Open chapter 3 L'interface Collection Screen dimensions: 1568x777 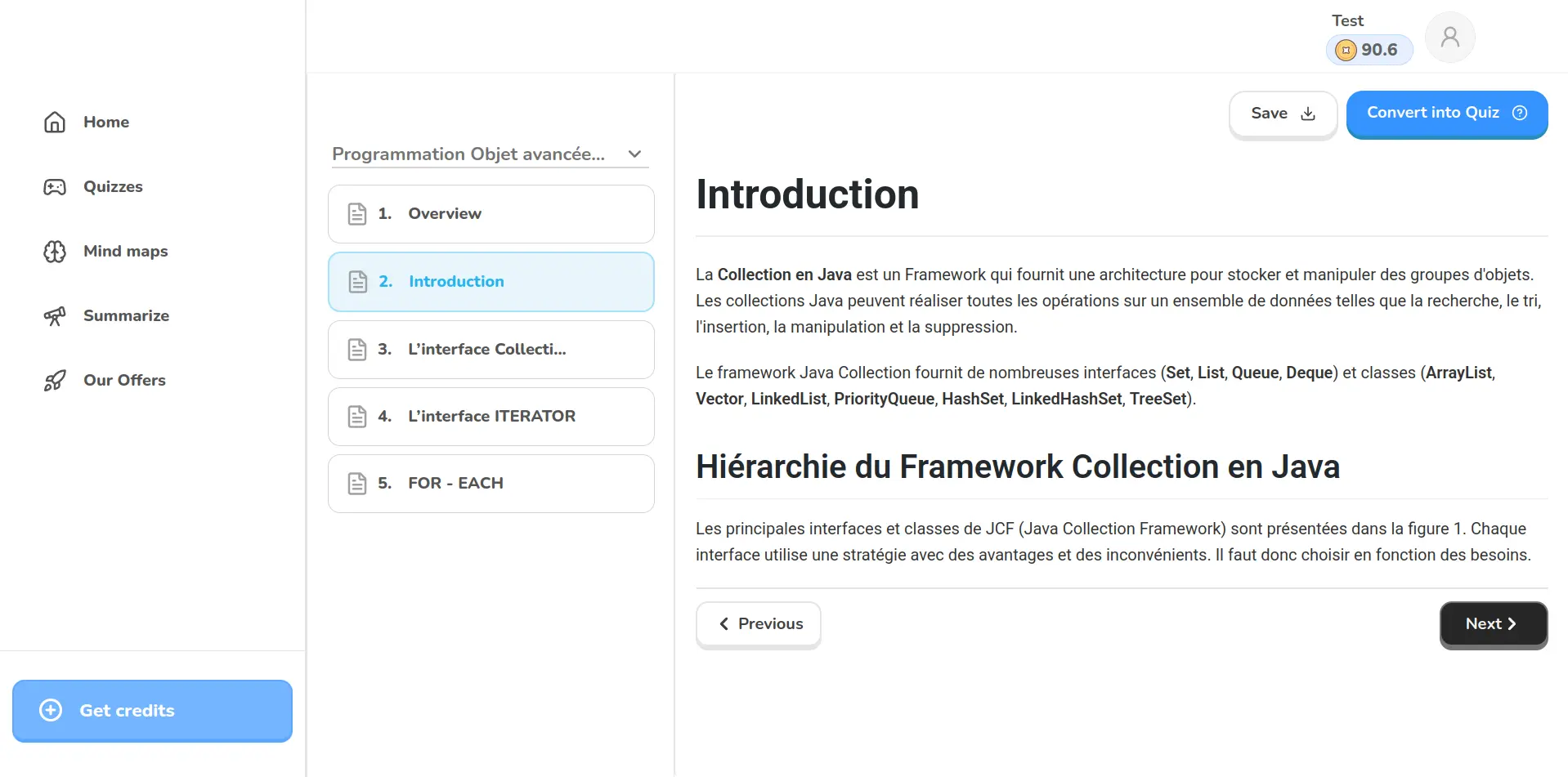[491, 350]
